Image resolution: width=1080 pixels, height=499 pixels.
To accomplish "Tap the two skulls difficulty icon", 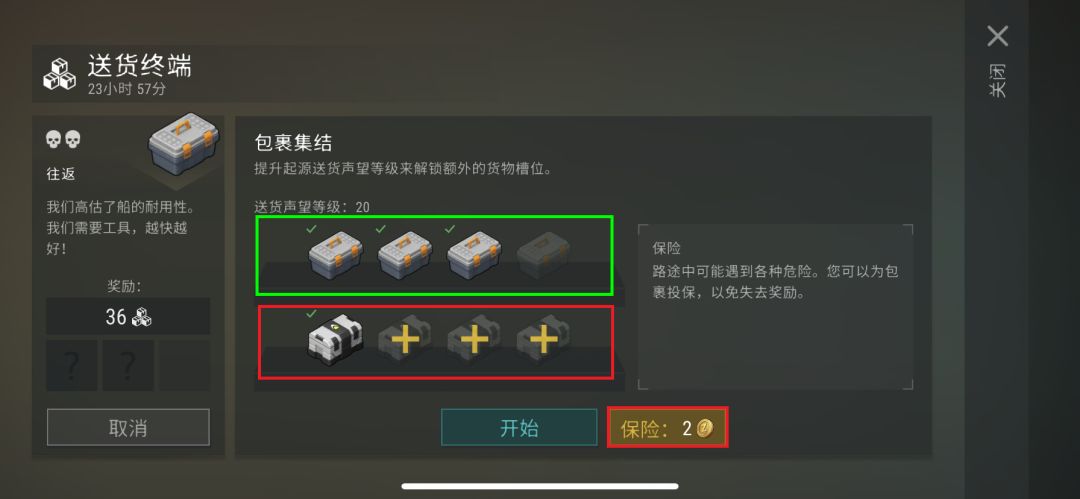I will (x=63, y=140).
